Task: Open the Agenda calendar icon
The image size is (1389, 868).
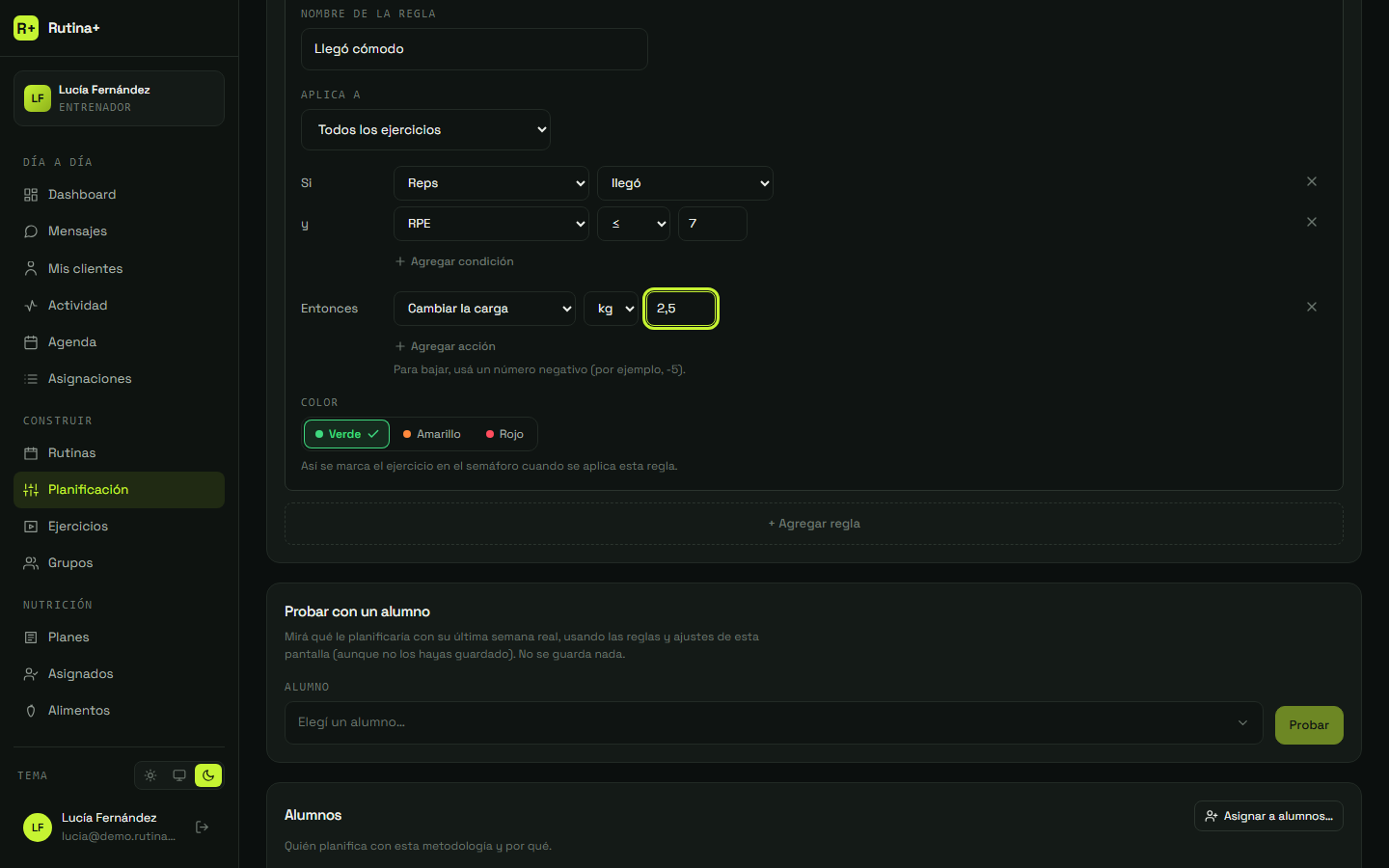Action: [31, 342]
